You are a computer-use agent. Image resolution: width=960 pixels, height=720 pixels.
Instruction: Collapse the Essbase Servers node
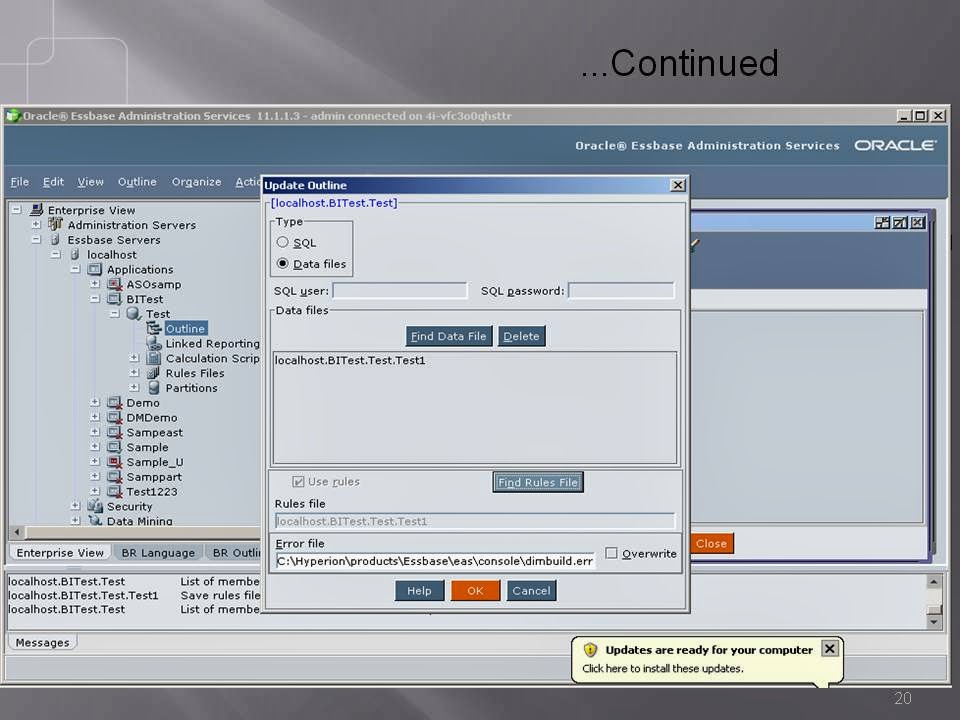tap(36, 239)
